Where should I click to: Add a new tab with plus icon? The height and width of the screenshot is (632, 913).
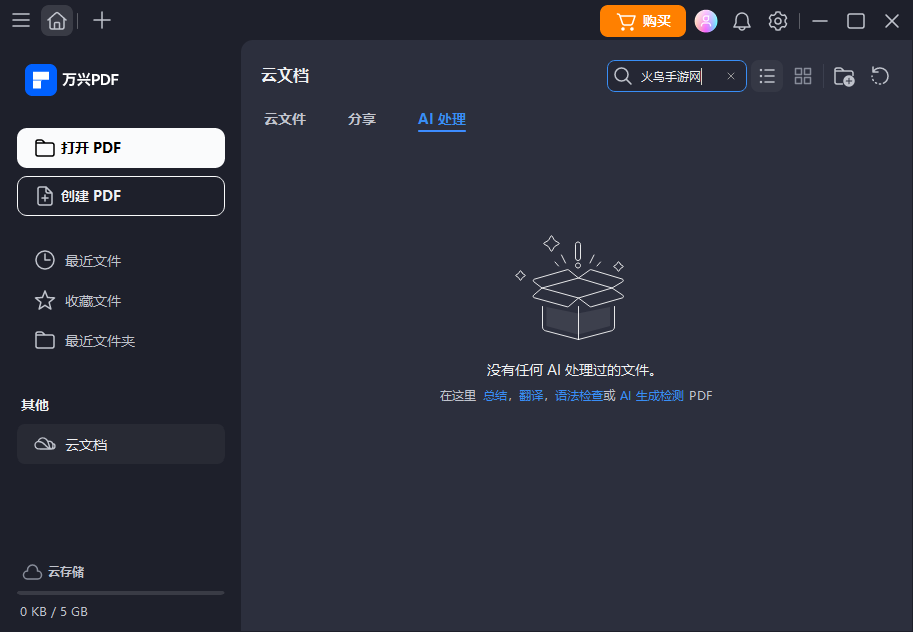coord(102,20)
